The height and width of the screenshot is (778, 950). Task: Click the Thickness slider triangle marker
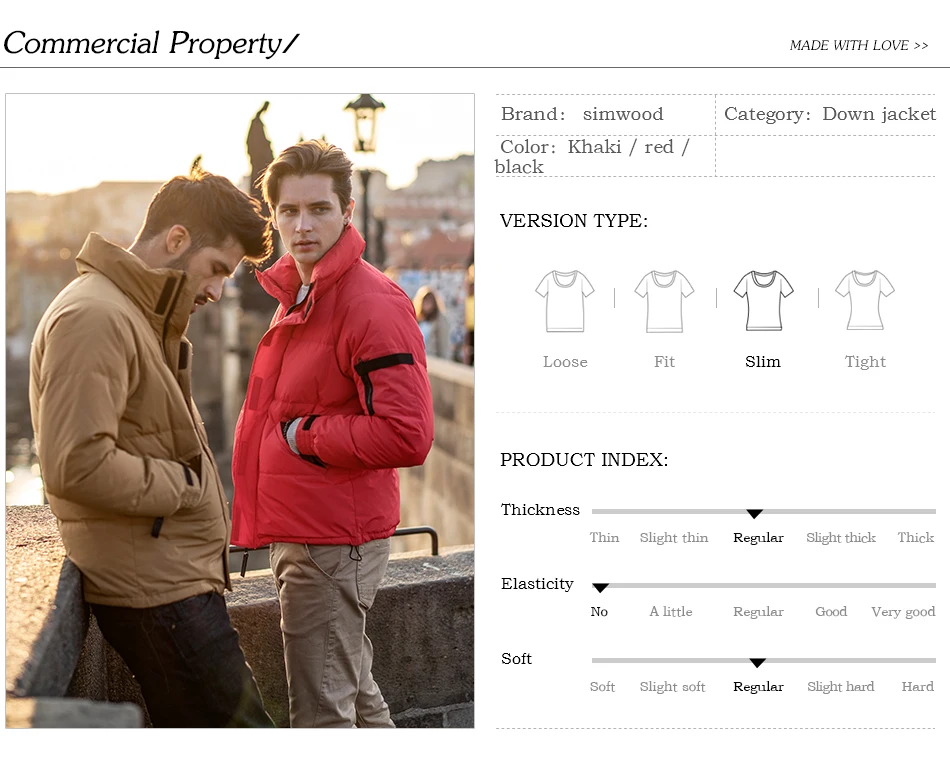click(x=754, y=514)
